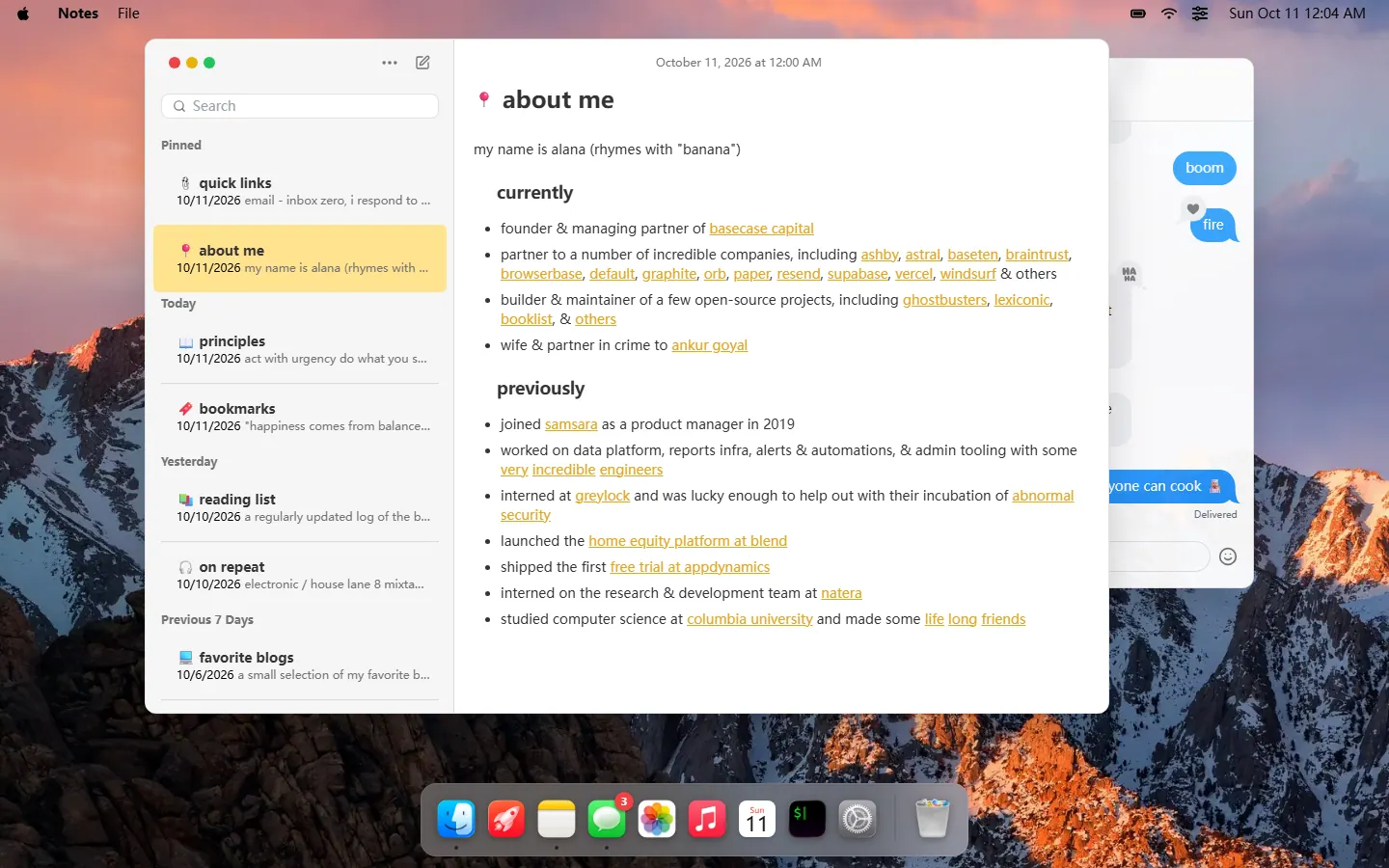Click the ghostbusters project link
Screen dimensions: 1389x868
click(944, 300)
